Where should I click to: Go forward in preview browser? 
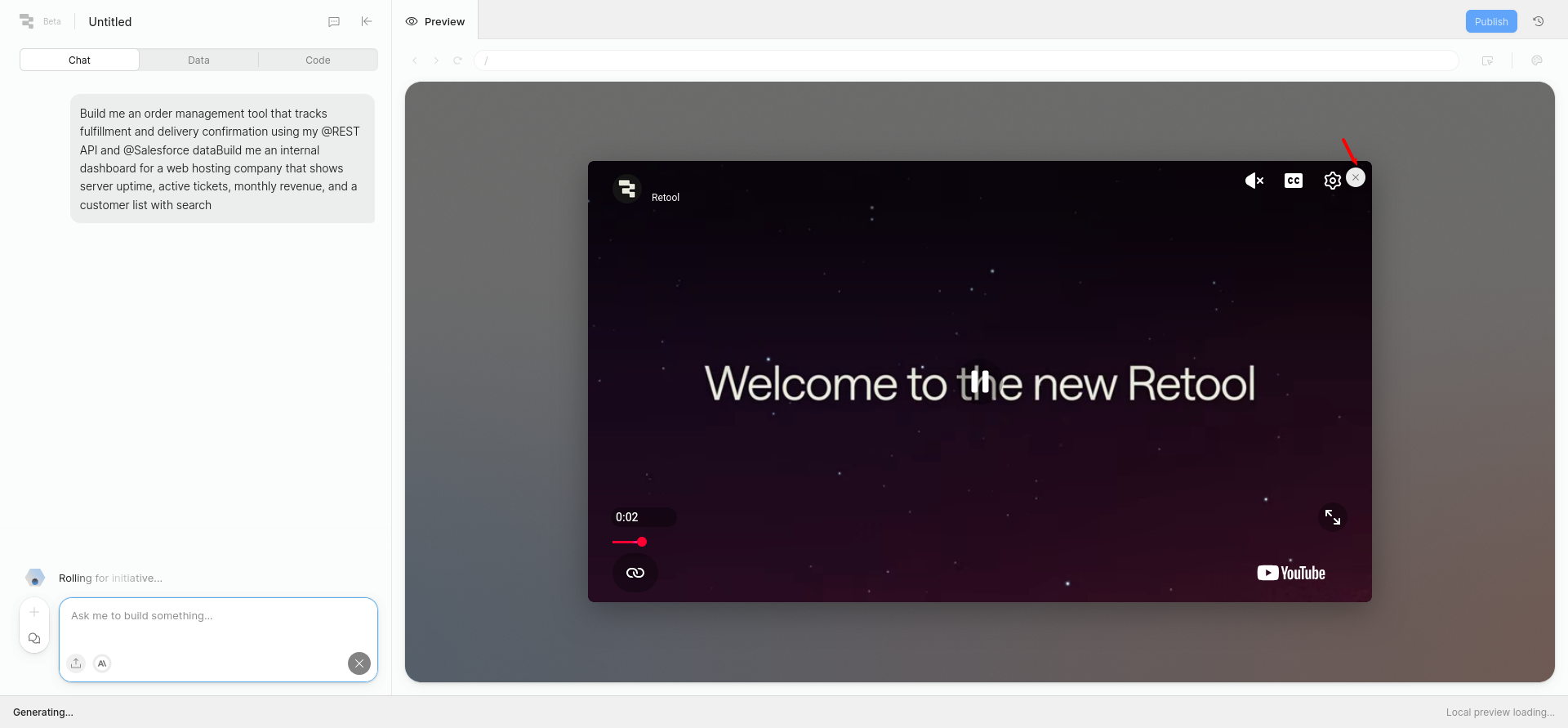436,60
